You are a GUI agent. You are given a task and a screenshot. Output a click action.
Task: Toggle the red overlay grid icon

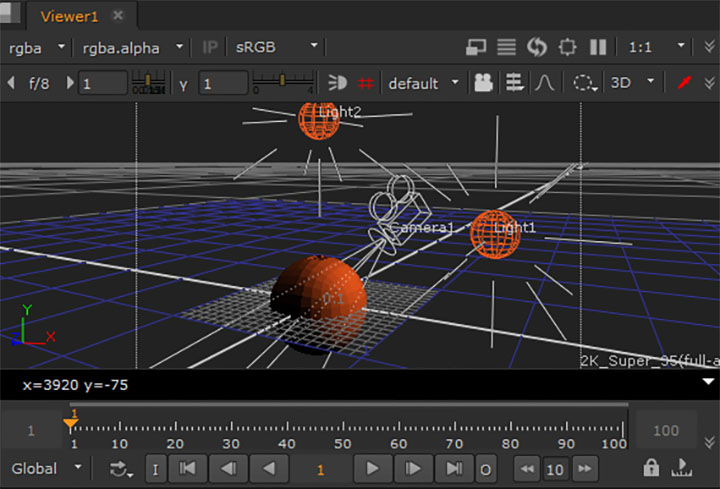click(366, 83)
